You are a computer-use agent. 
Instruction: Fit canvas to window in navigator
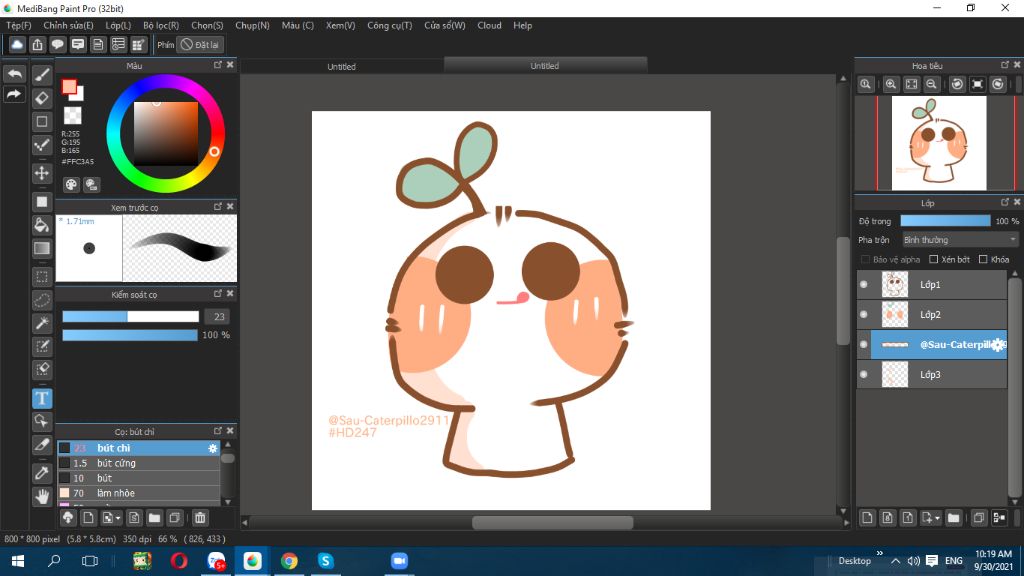(912, 84)
